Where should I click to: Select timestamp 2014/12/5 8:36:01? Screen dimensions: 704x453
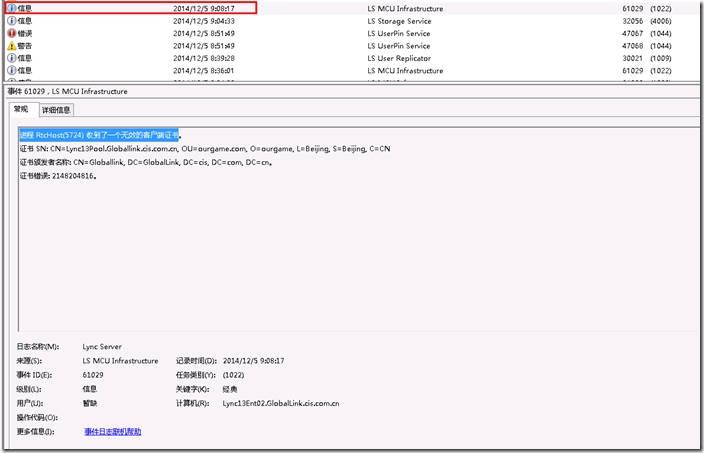[204, 70]
